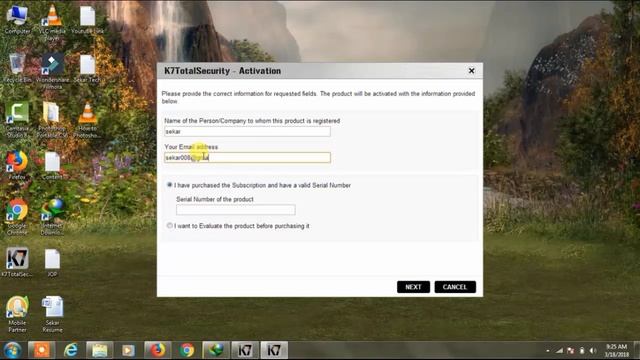This screenshot has height=360, width=640.
Task: Switch to Firefox on the taskbar
Action: point(158,350)
